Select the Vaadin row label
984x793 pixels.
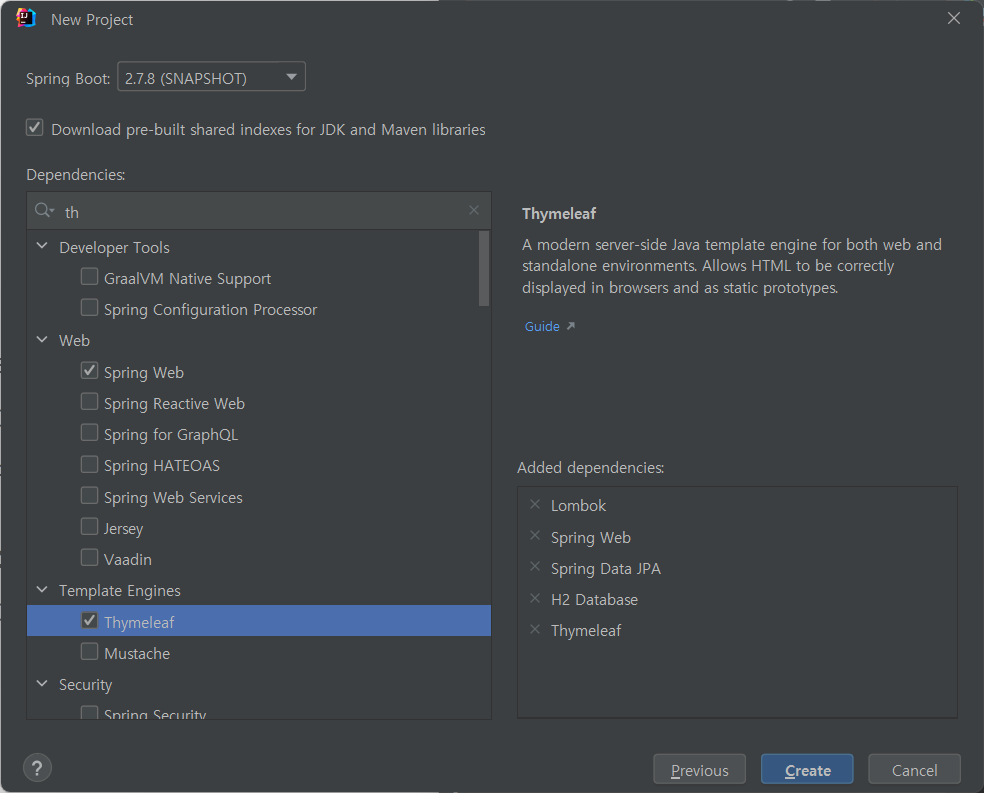[x=127, y=560]
